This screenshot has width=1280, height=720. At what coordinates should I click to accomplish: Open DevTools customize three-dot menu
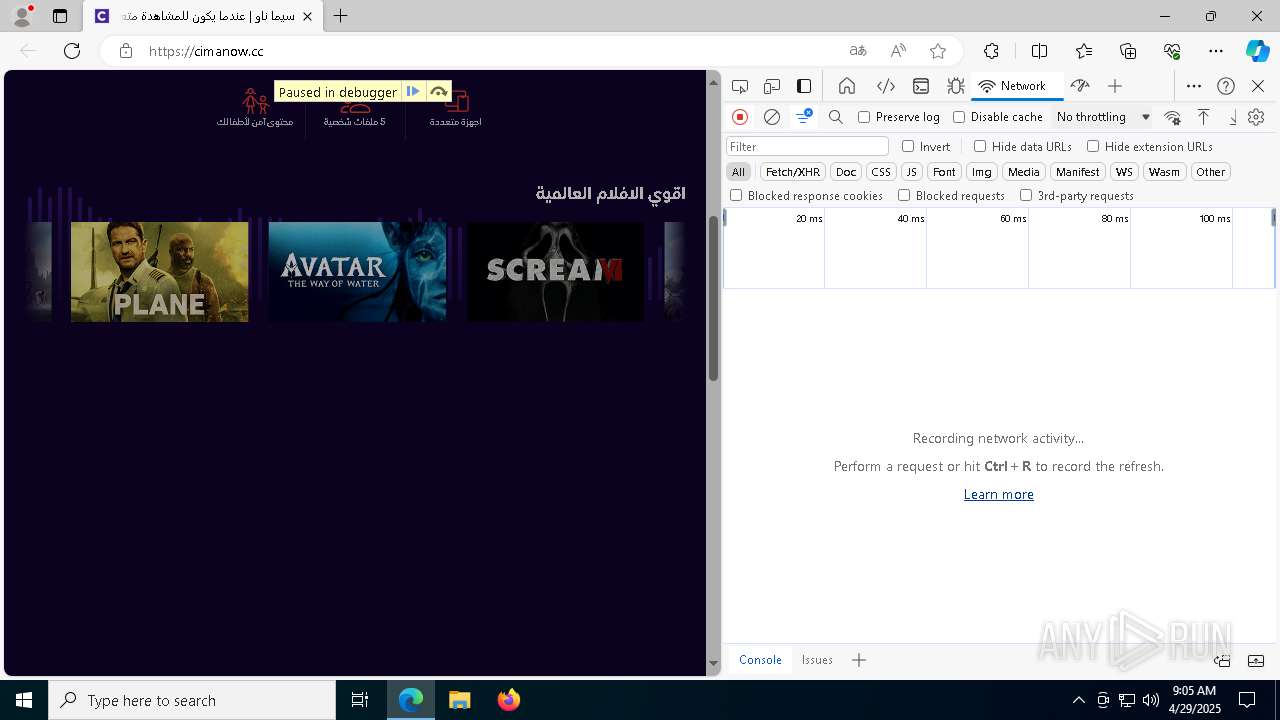point(1194,86)
